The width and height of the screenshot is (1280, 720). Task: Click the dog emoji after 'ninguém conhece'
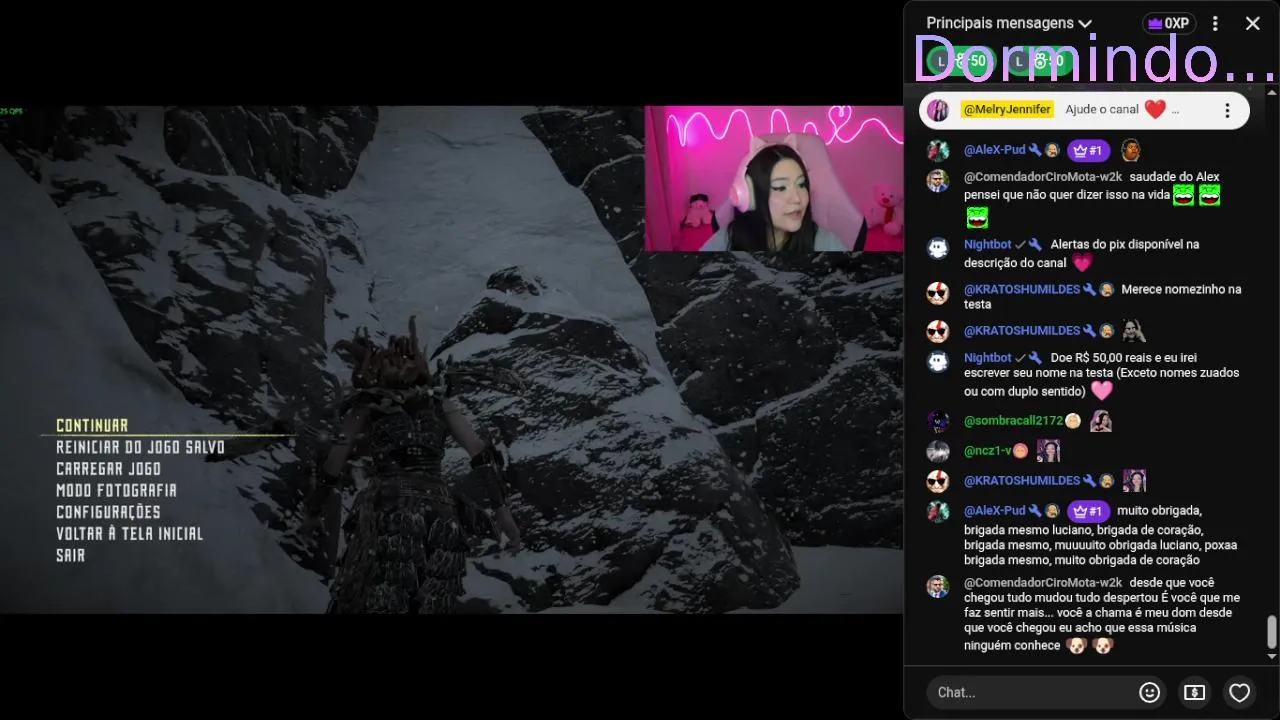(1076, 646)
